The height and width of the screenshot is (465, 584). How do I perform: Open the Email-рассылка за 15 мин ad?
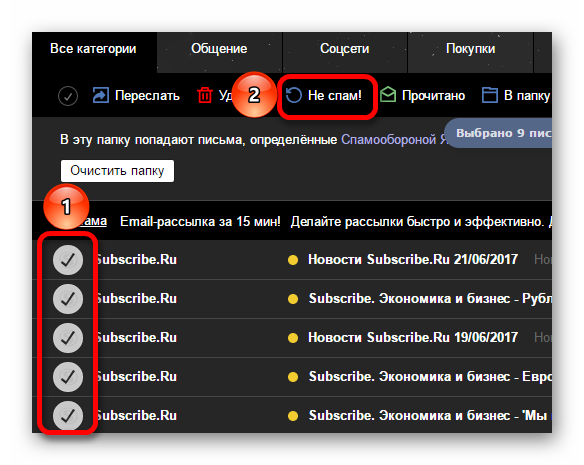pyautogui.click(x=200, y=222)
